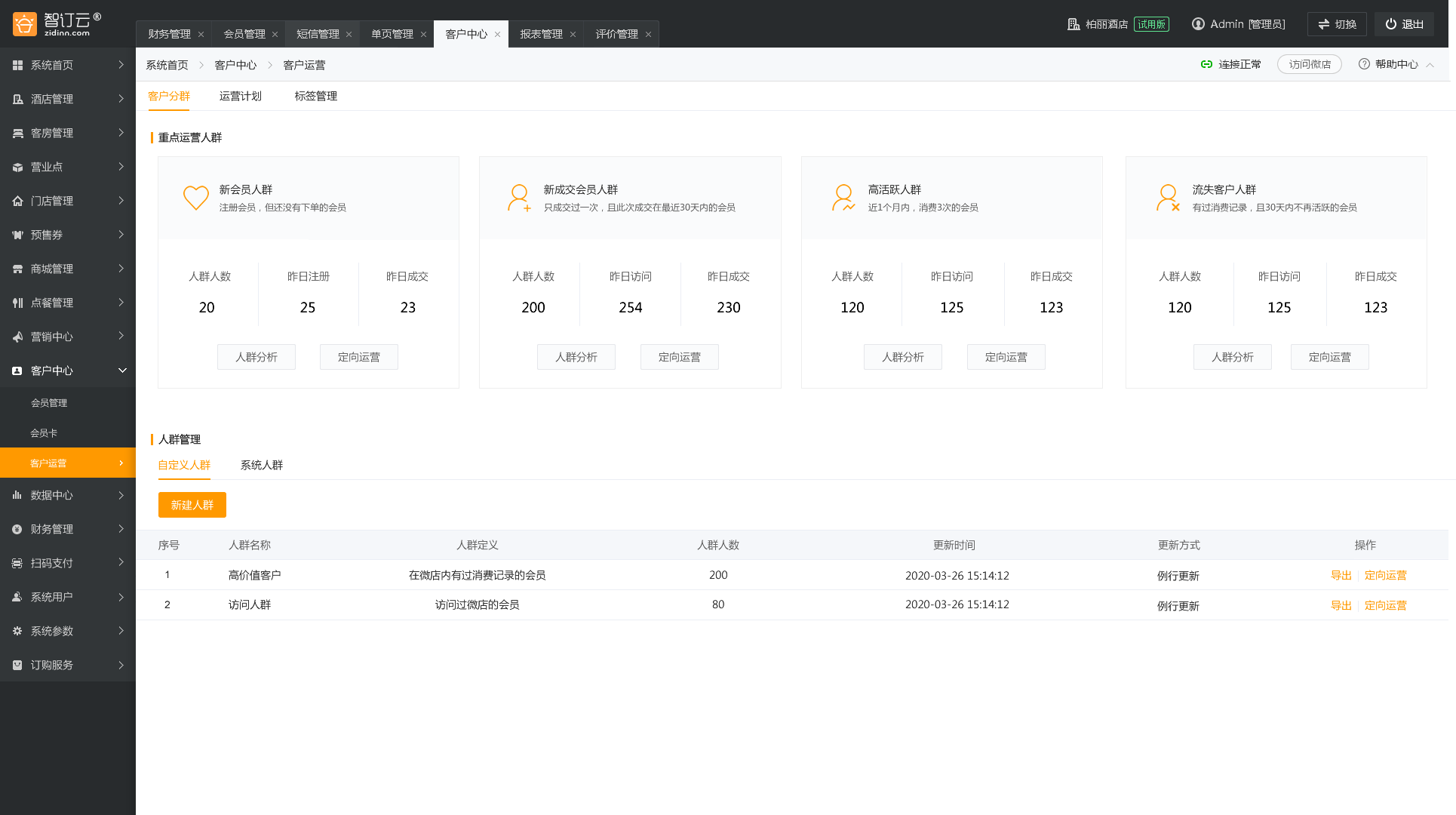The image size is (1456, 815).
Task: Click the heart icon for 新会员人群
Action: 196,198
